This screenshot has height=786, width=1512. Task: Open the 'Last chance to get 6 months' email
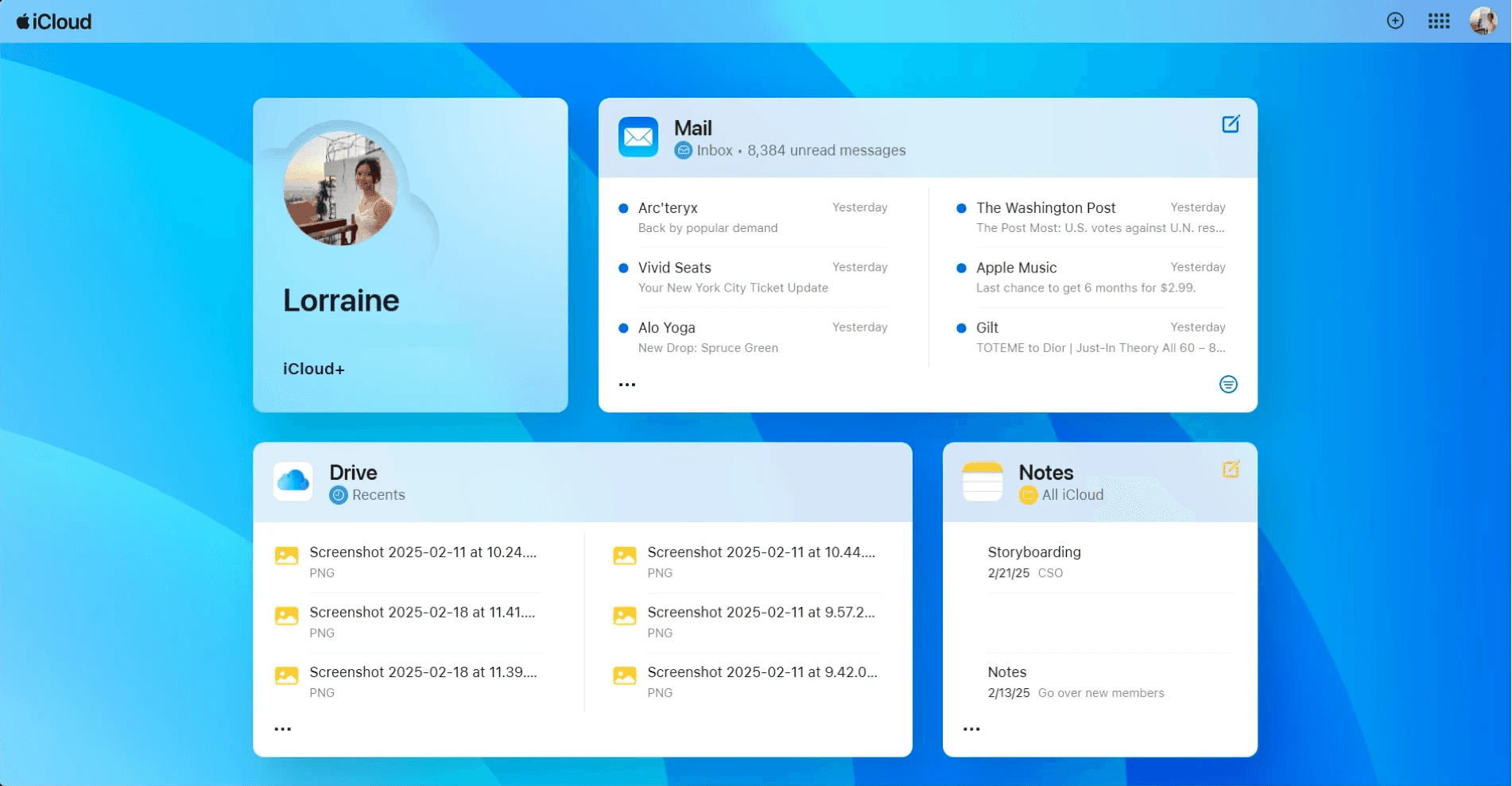pos(1091,277)
